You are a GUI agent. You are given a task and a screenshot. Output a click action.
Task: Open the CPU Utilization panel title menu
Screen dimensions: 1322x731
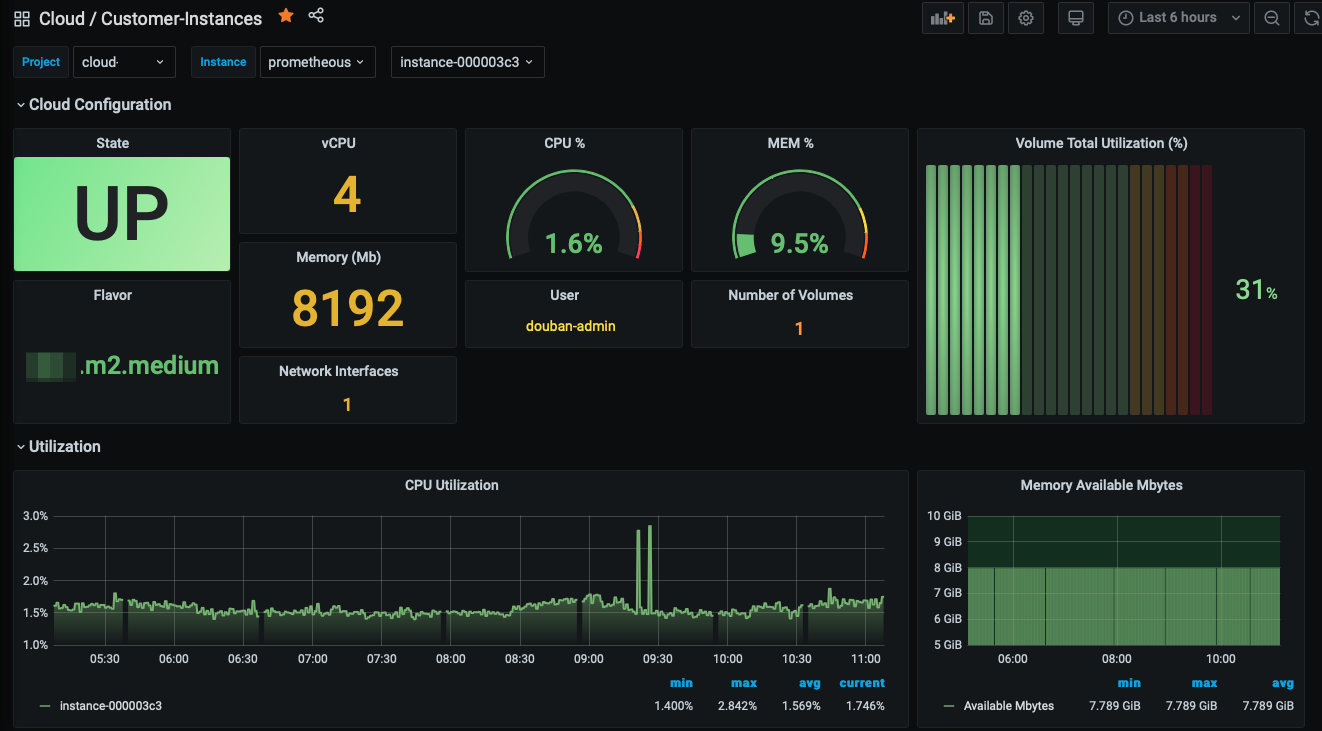tap(452, 485)
